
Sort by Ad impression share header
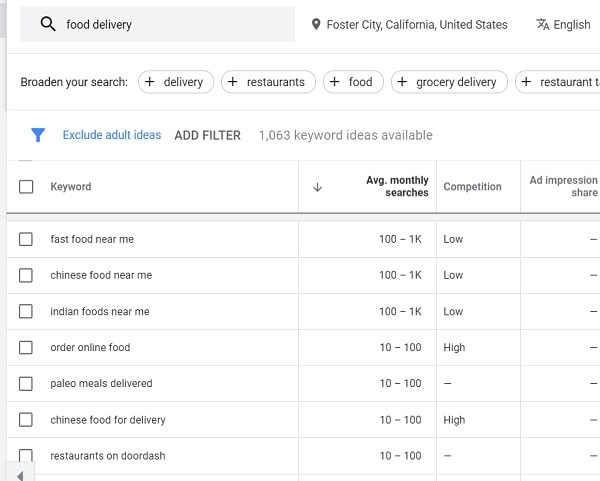click(563, 186)
